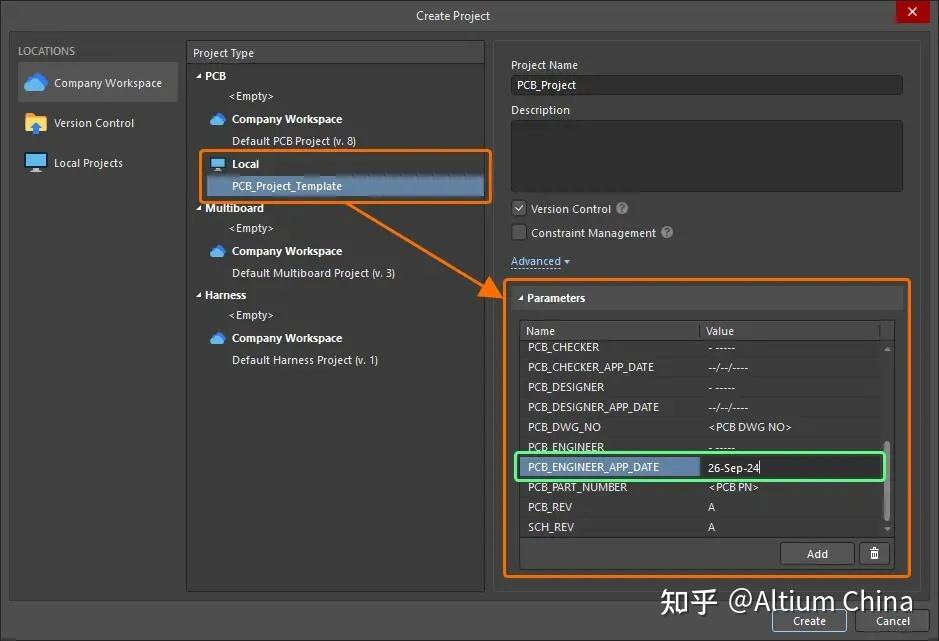Select the PCB_CHECKER_APP_DATE parameter row
The image size is (939, 641).
pyautogui.click(x=701, y=367)
